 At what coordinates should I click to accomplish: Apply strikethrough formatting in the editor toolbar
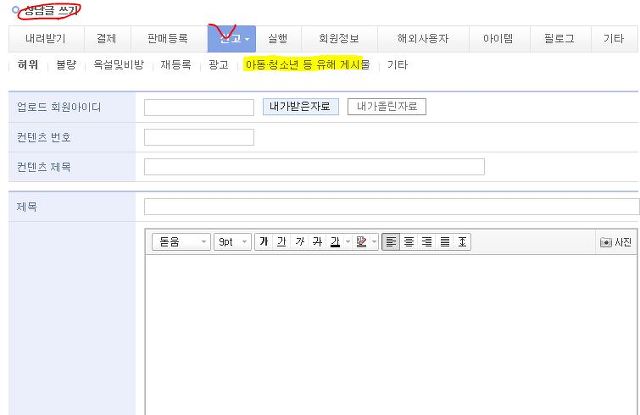[318, 242]
